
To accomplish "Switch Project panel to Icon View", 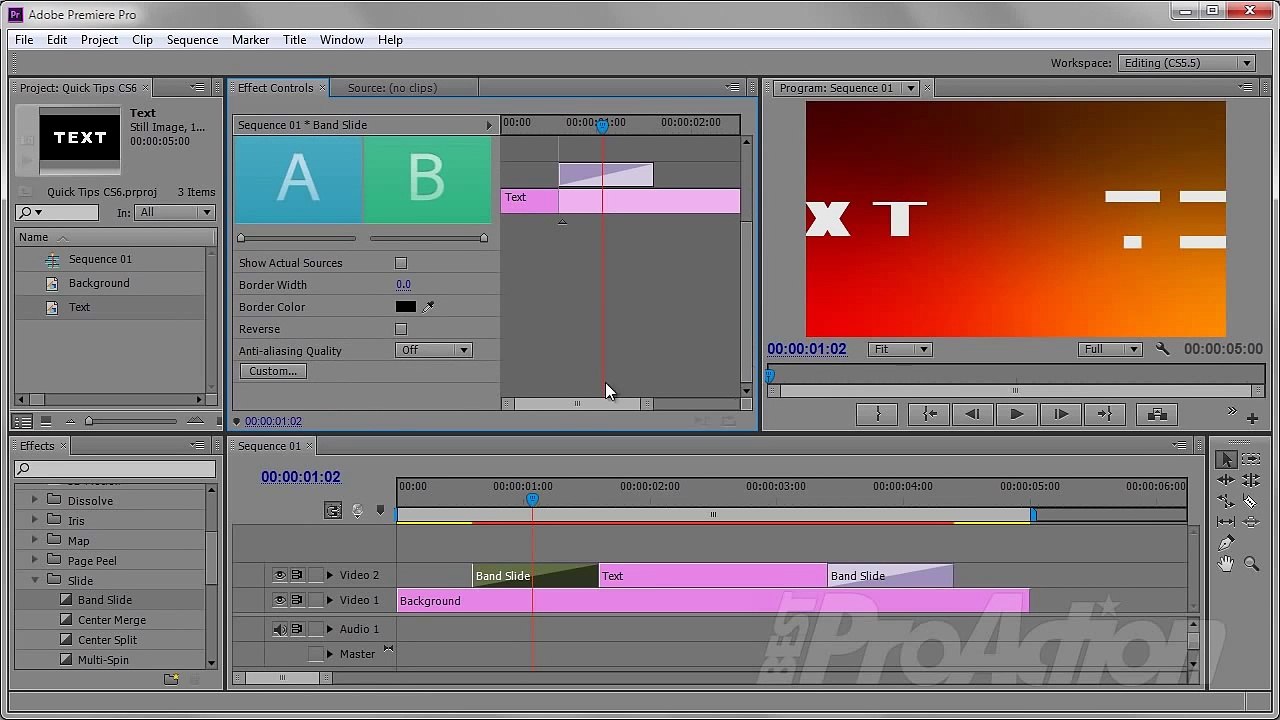I will tap(44, 421).
